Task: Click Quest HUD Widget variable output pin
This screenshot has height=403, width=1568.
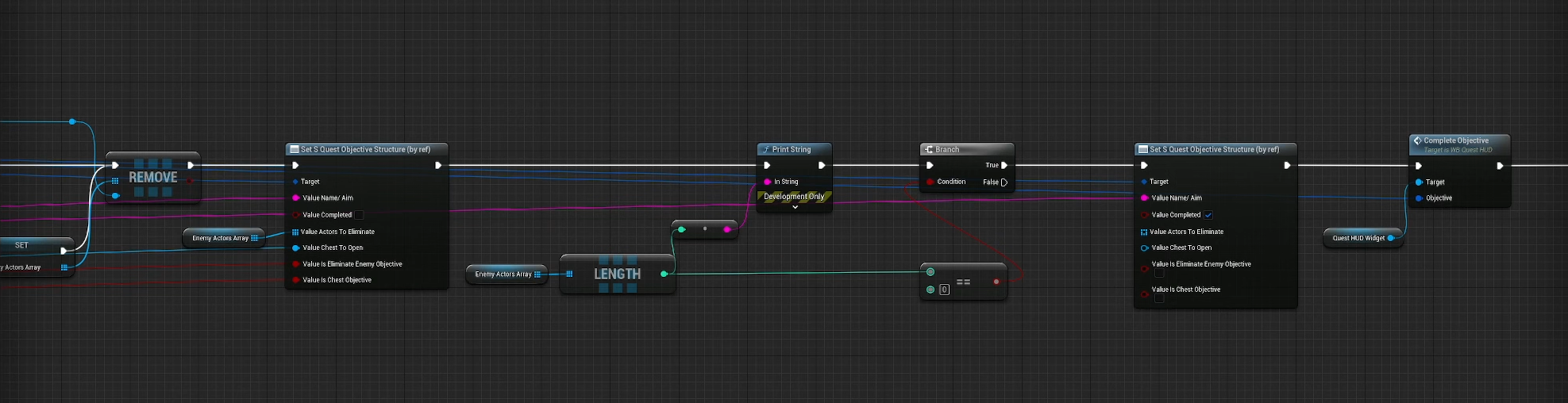Action: (1391, 238)
